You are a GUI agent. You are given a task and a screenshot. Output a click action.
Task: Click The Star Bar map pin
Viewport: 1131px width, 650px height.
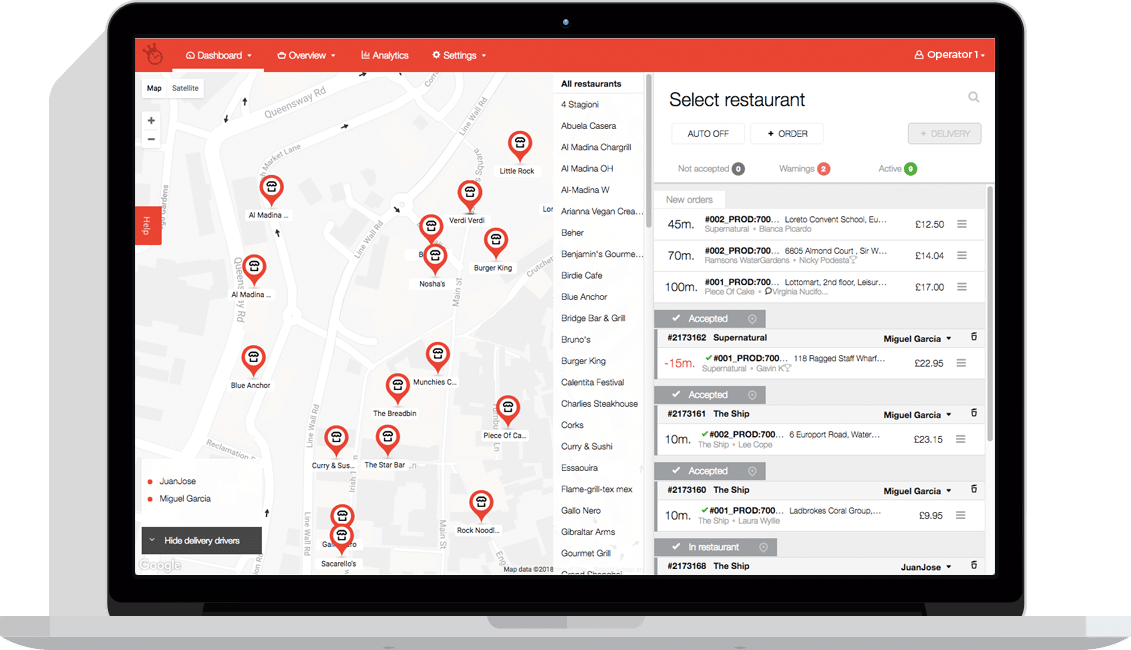tap(388, 439)
